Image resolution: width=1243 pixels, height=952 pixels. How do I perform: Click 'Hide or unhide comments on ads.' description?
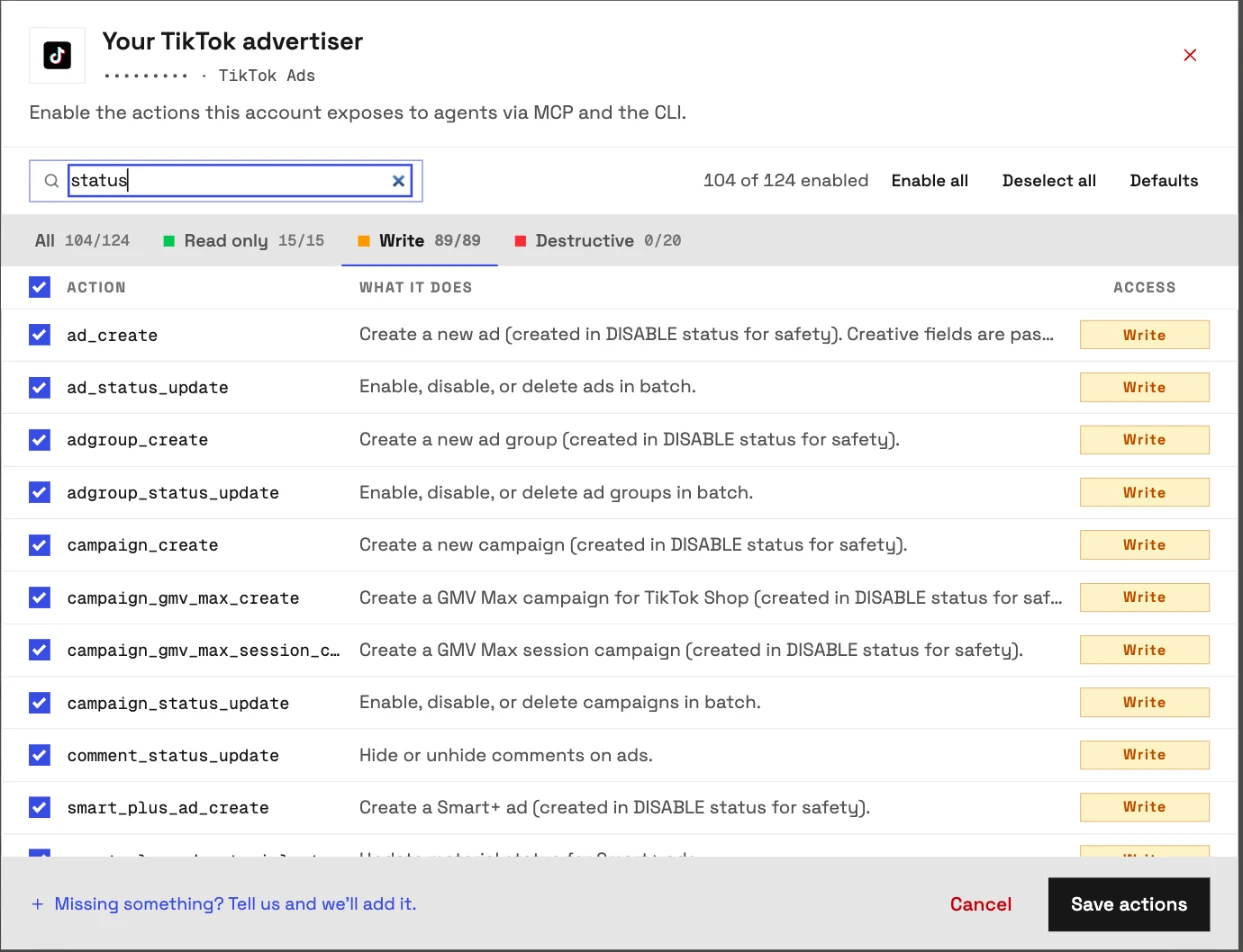click(506, 755)
